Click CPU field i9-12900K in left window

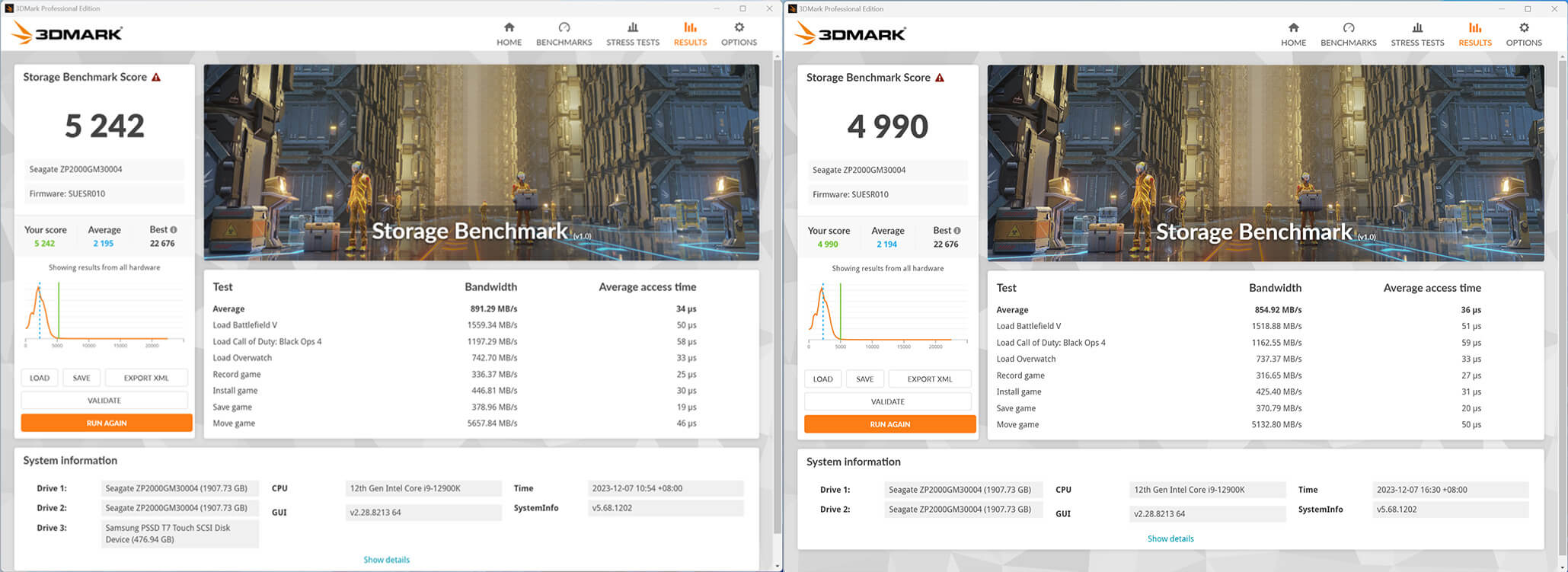click(423, 488)
